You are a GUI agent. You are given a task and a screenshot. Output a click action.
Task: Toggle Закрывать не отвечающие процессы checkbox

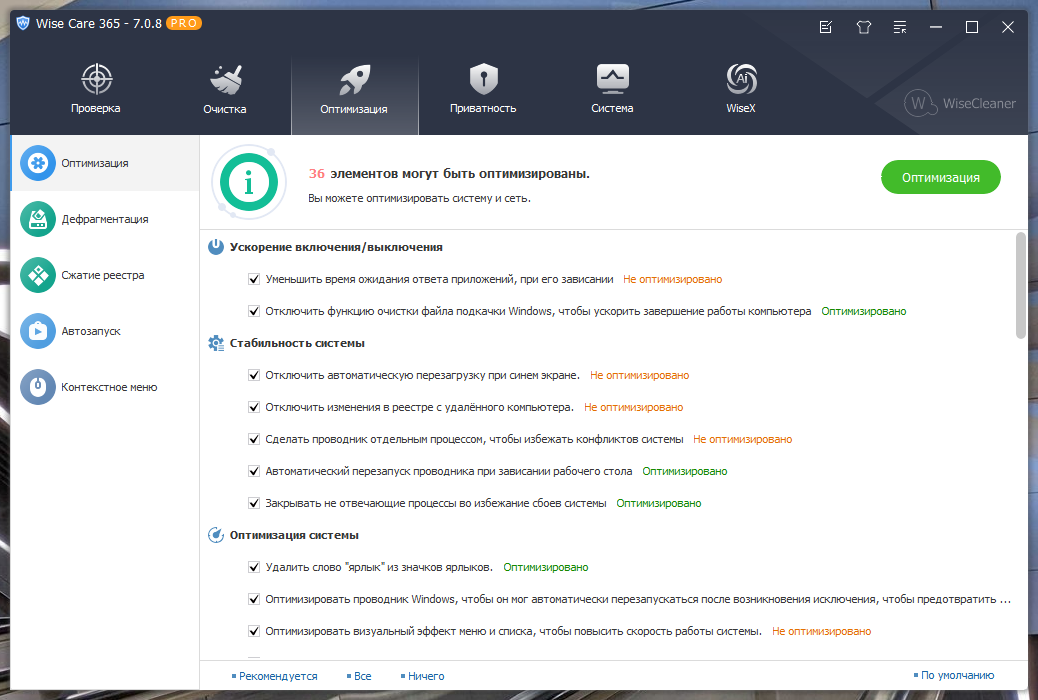click(254, 503)
